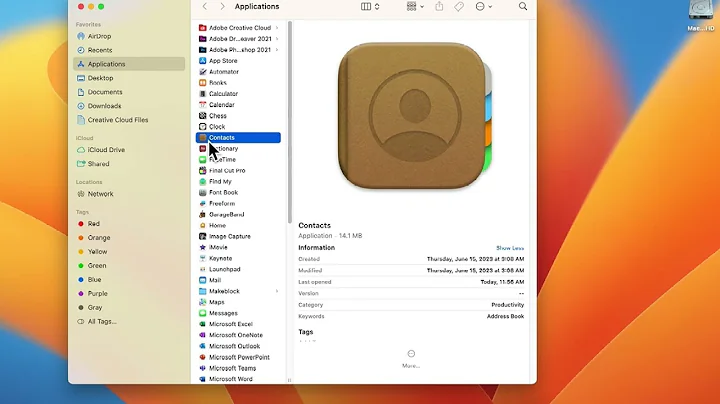Select the Books app icon

pyautogui.click(x=202, y=83)
